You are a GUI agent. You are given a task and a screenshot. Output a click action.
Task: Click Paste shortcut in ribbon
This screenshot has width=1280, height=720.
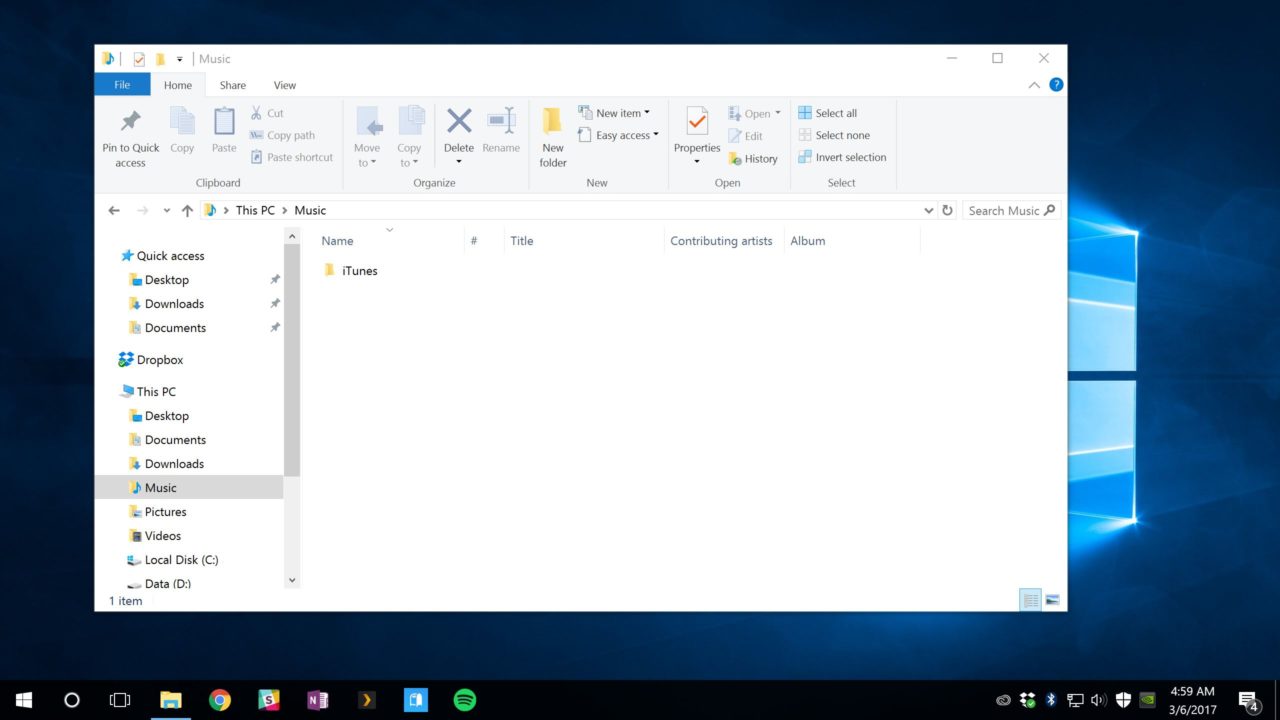[x=291, y=157]
